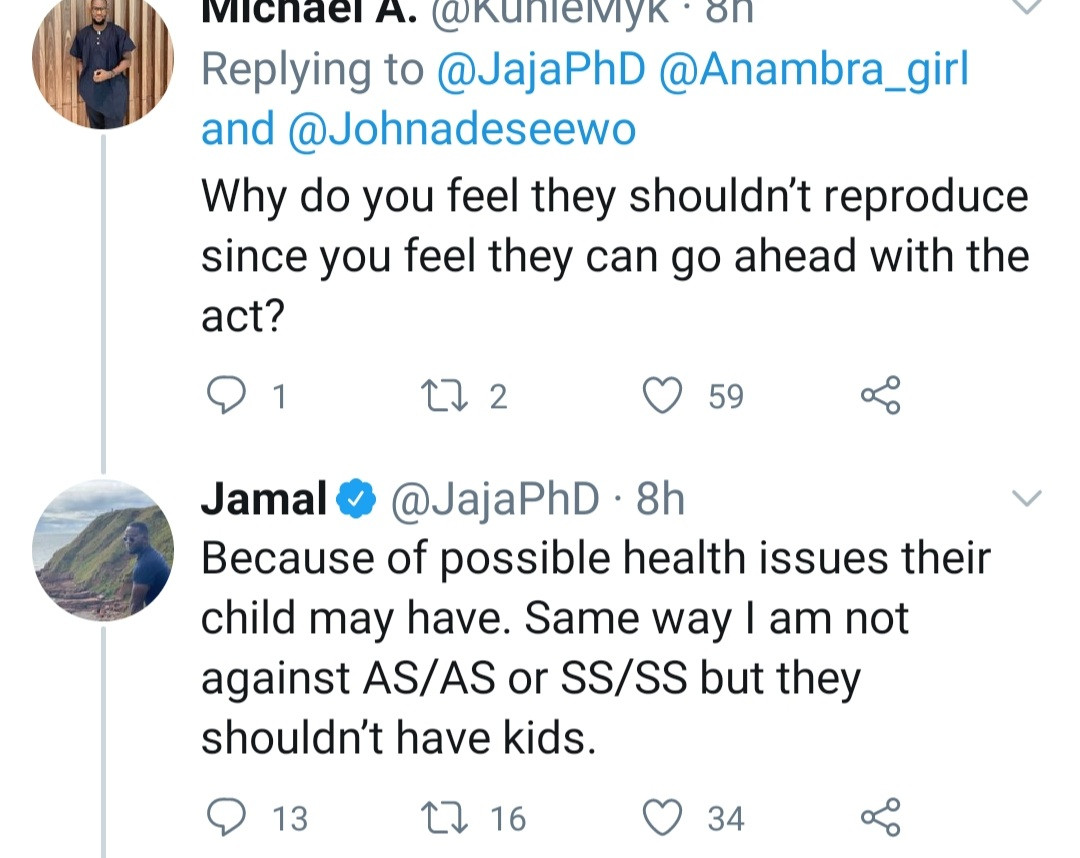1080x858 pixels.
Task: Retweet Jamal's tweet with 16 retweets
Action: (x=441, y=818)
